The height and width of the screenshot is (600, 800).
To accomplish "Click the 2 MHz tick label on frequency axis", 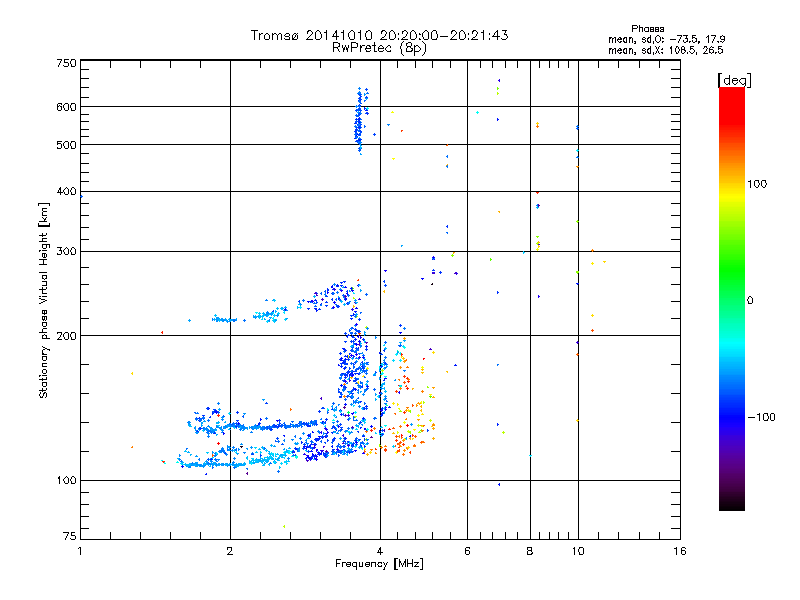I will point(230,551).
